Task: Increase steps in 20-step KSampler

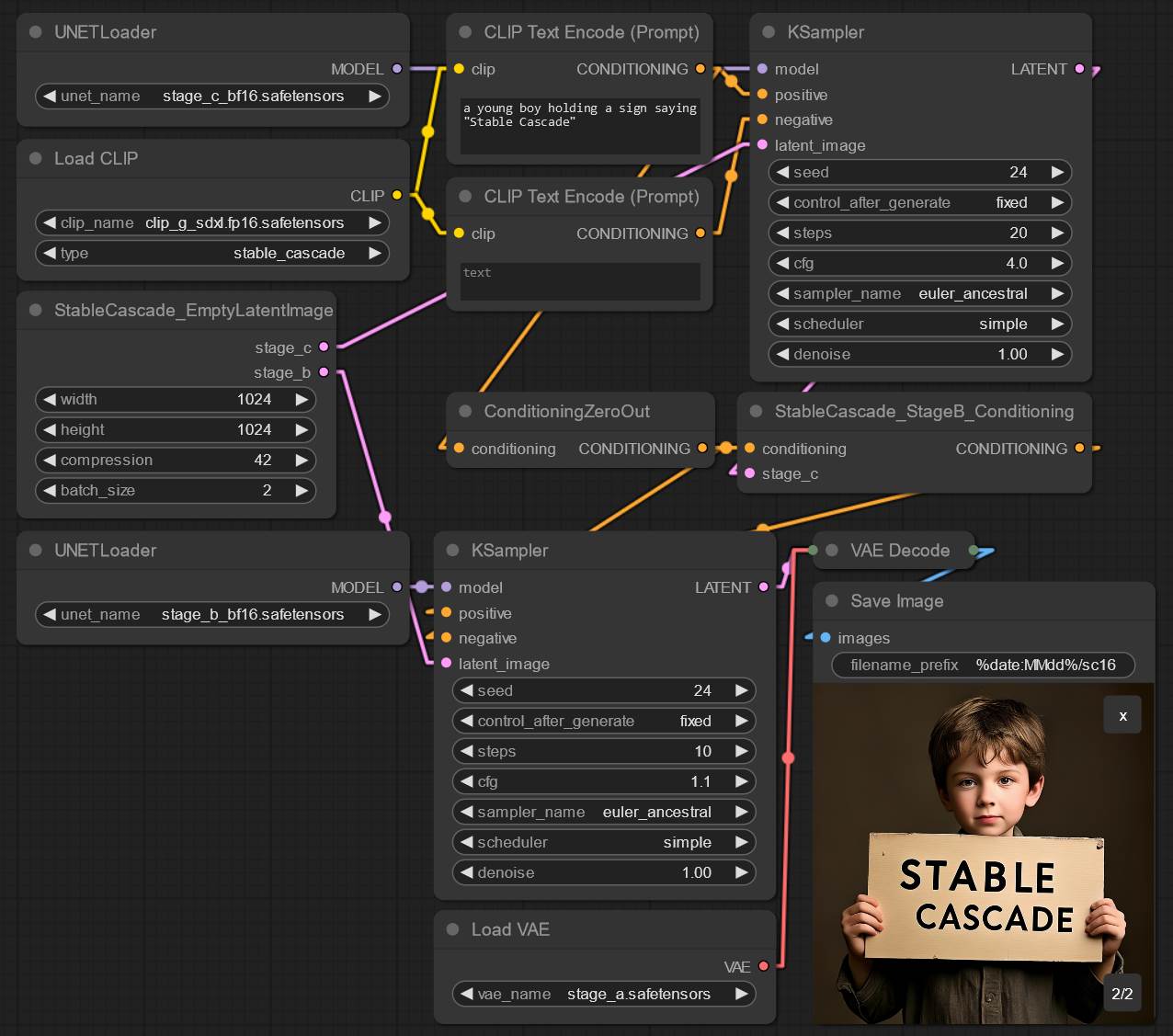Action: (x=1058, y=233)
